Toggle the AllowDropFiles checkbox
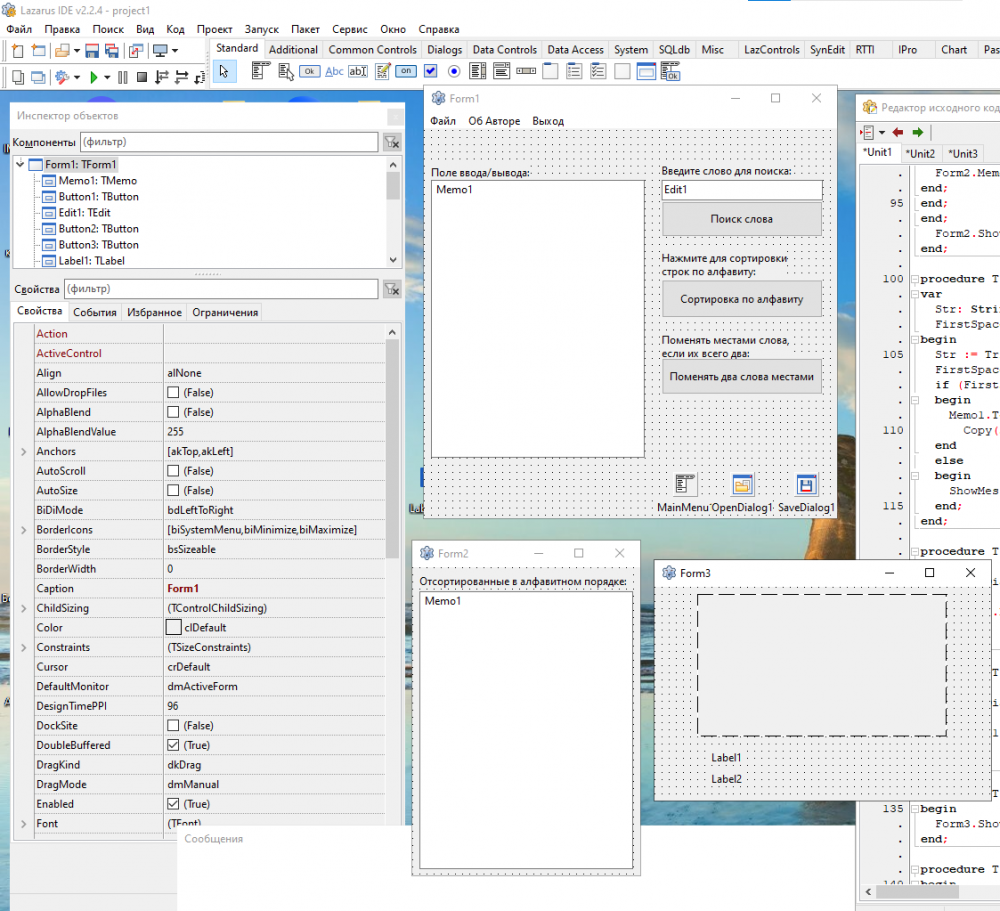 [173, 393]
